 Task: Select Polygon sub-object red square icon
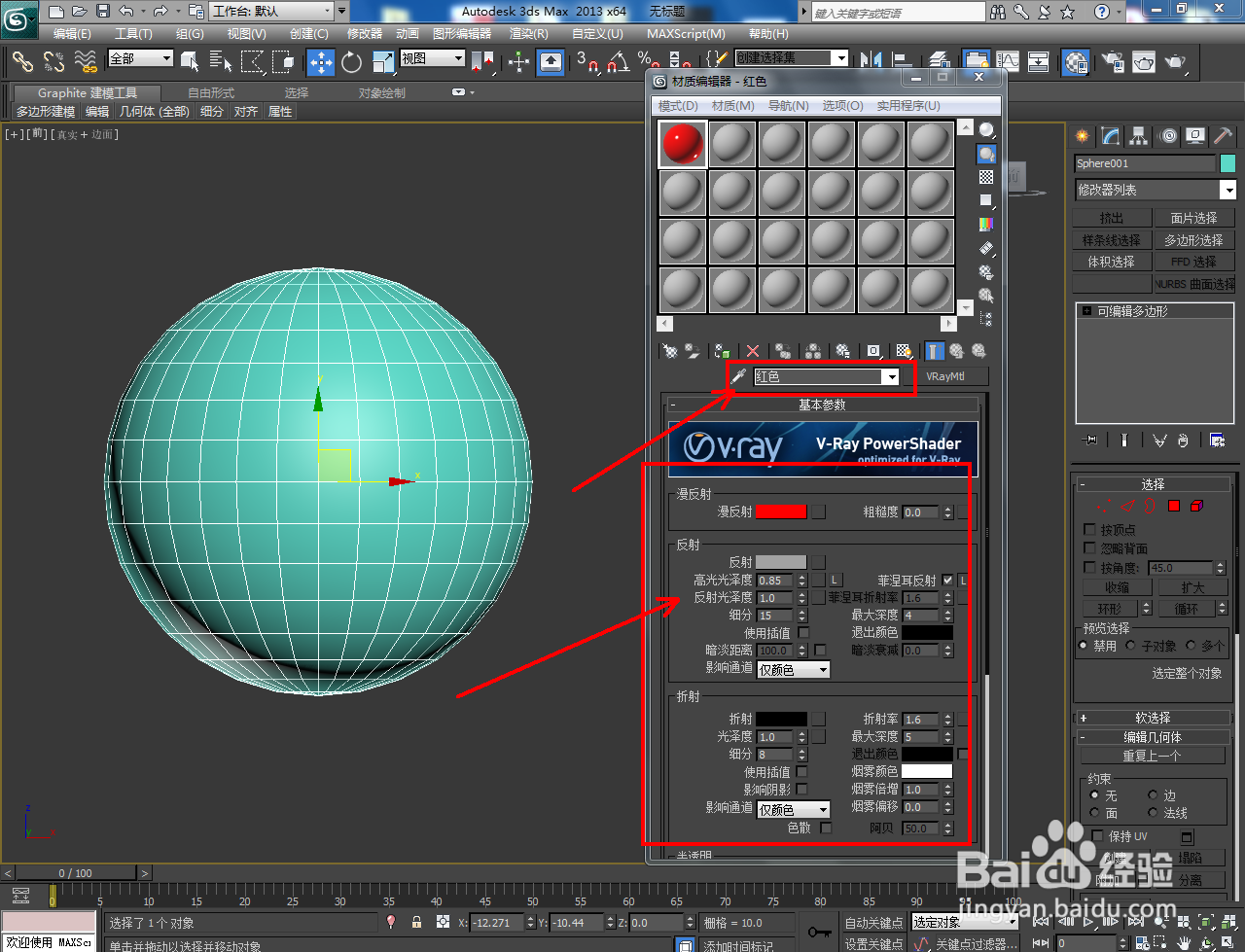click(1174, 506)
